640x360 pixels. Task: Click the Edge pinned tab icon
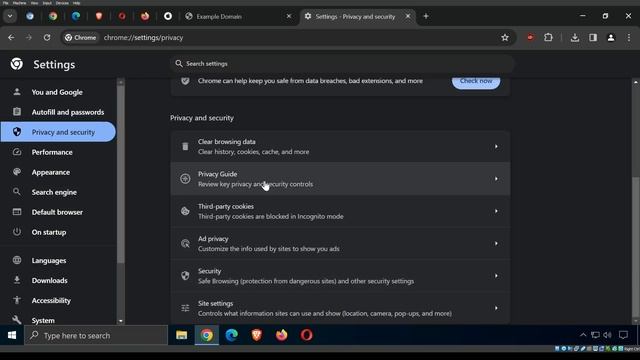pyautogui.click(x=76, y=16)
